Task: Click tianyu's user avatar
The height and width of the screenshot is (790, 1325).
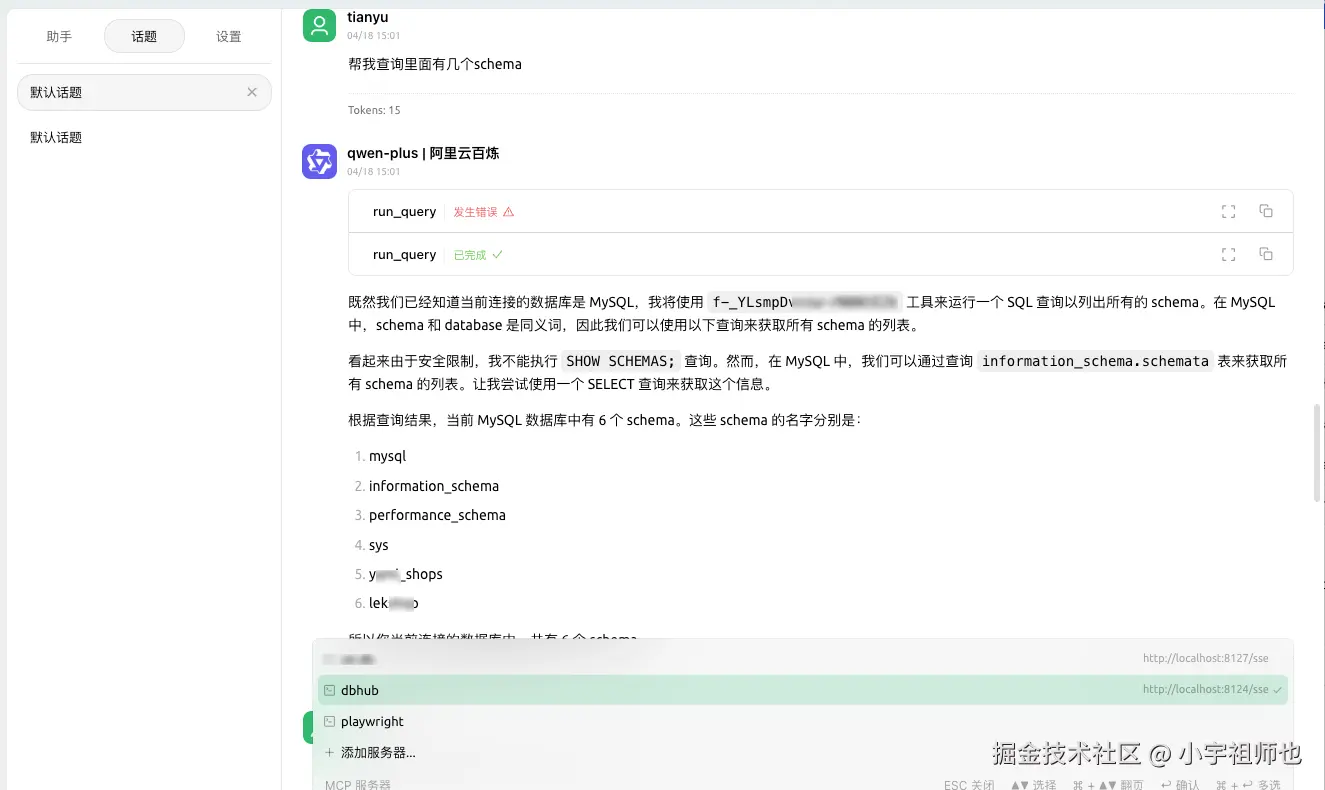Action: 318,25
